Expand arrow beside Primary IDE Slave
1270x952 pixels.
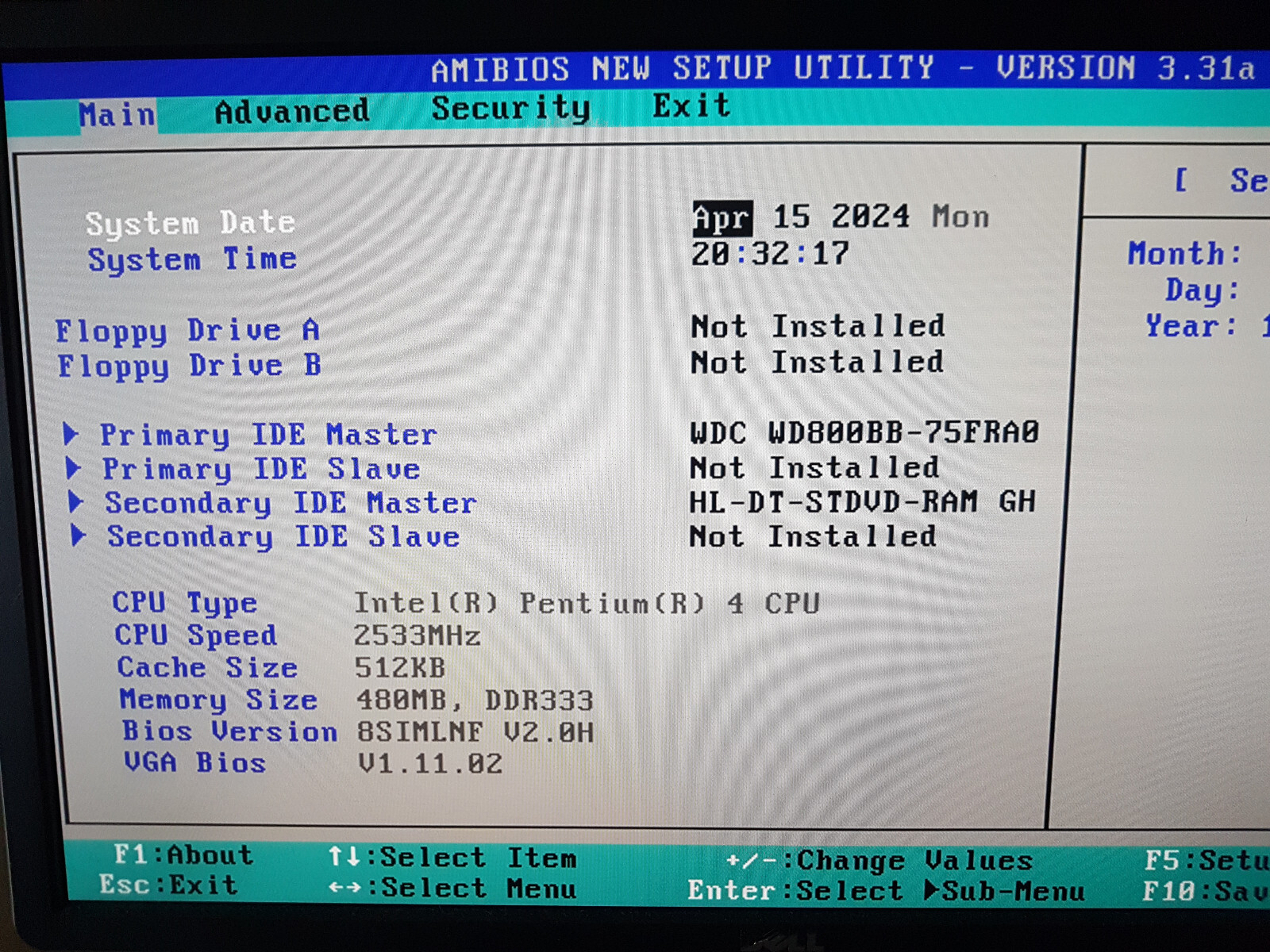tap(73, 467)
